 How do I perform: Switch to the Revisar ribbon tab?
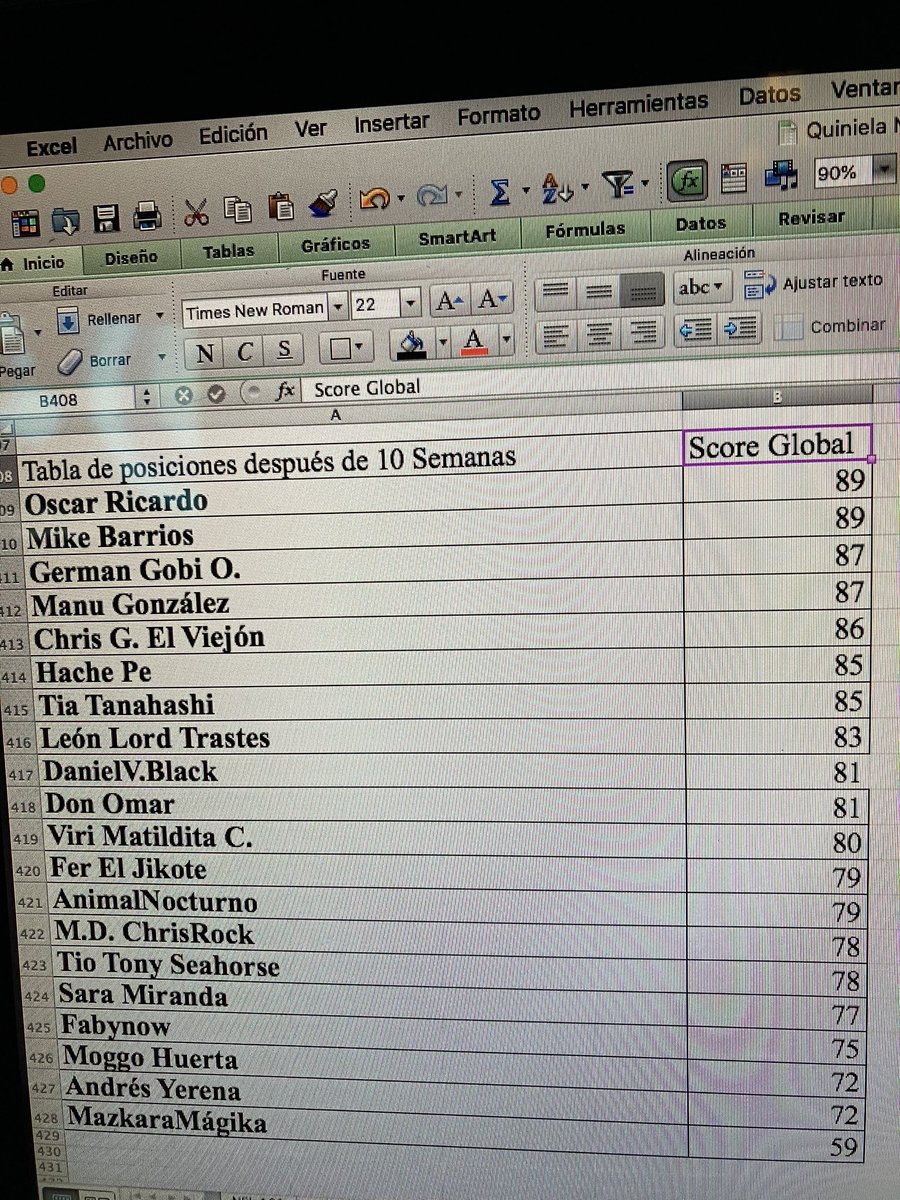[x=812, y=218]
